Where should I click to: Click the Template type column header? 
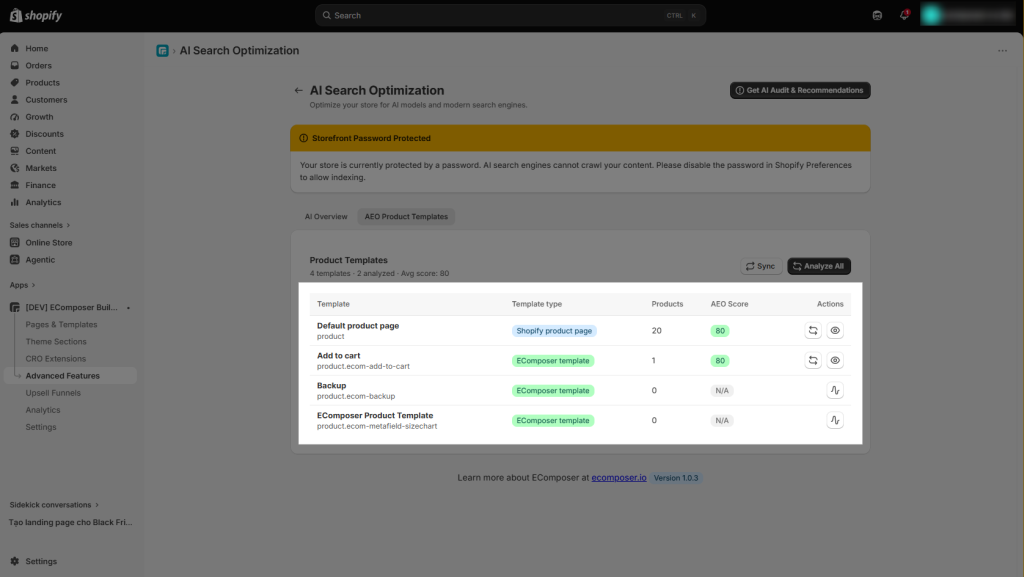[x=537, y=304]
